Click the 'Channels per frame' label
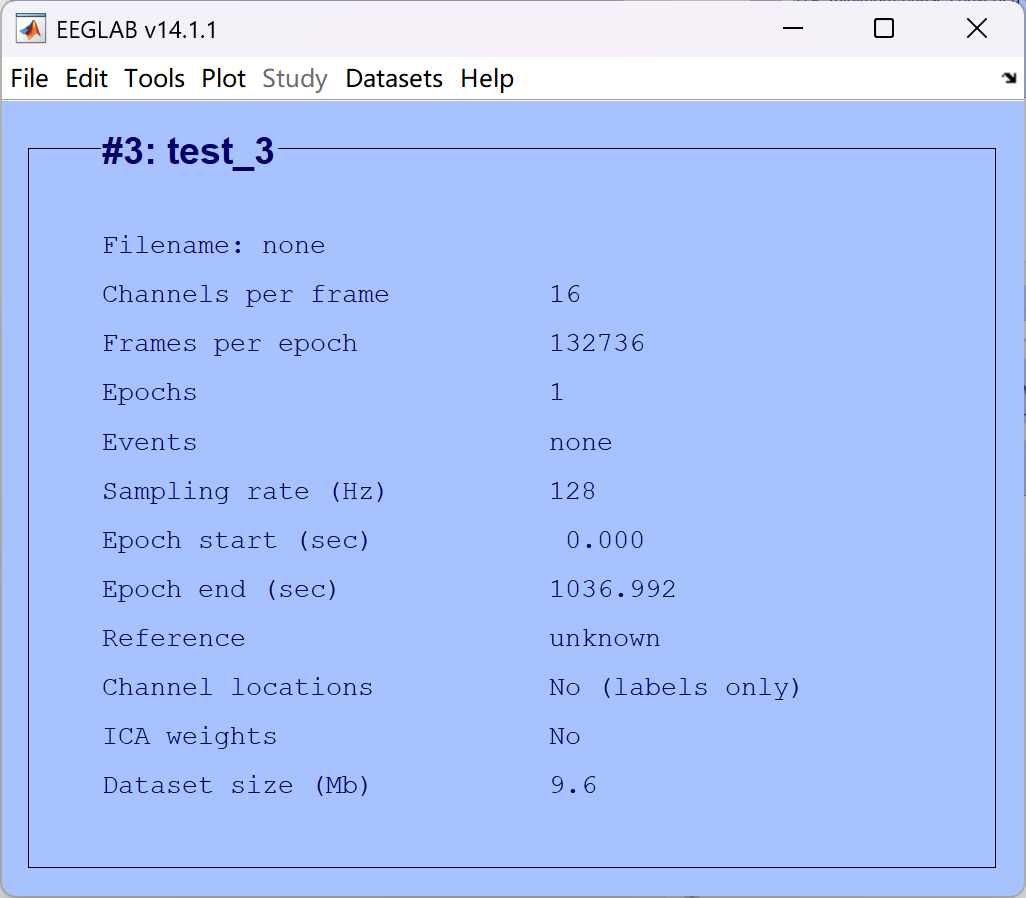The height and width of the screenshot is (898, 1026). pyautogui.click(x=246, y=295)
